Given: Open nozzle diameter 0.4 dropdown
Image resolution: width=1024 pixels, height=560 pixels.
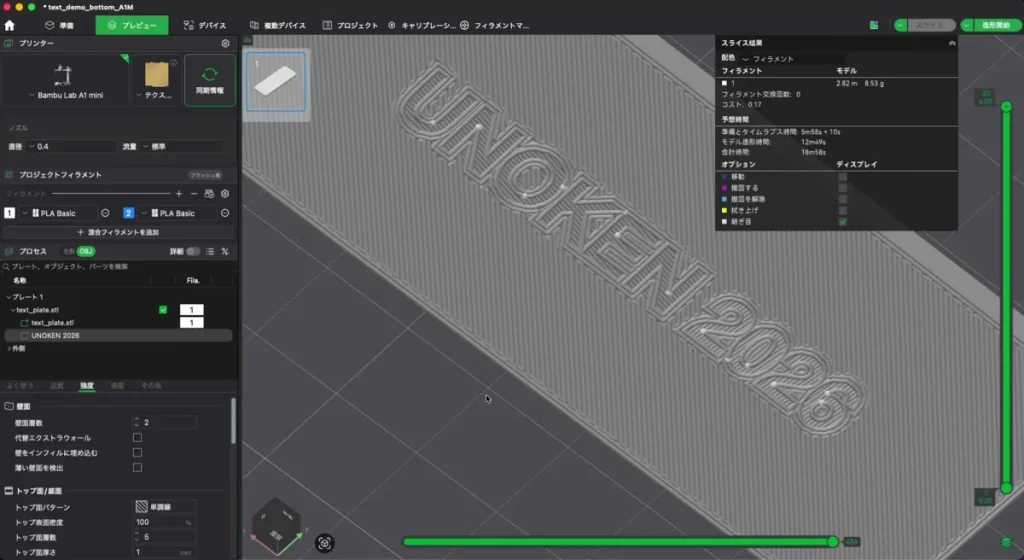Looking at the screenshot, I should click(x=72, y=147).
